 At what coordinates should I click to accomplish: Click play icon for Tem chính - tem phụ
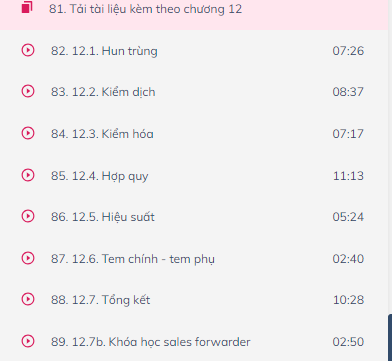[28, 258]
